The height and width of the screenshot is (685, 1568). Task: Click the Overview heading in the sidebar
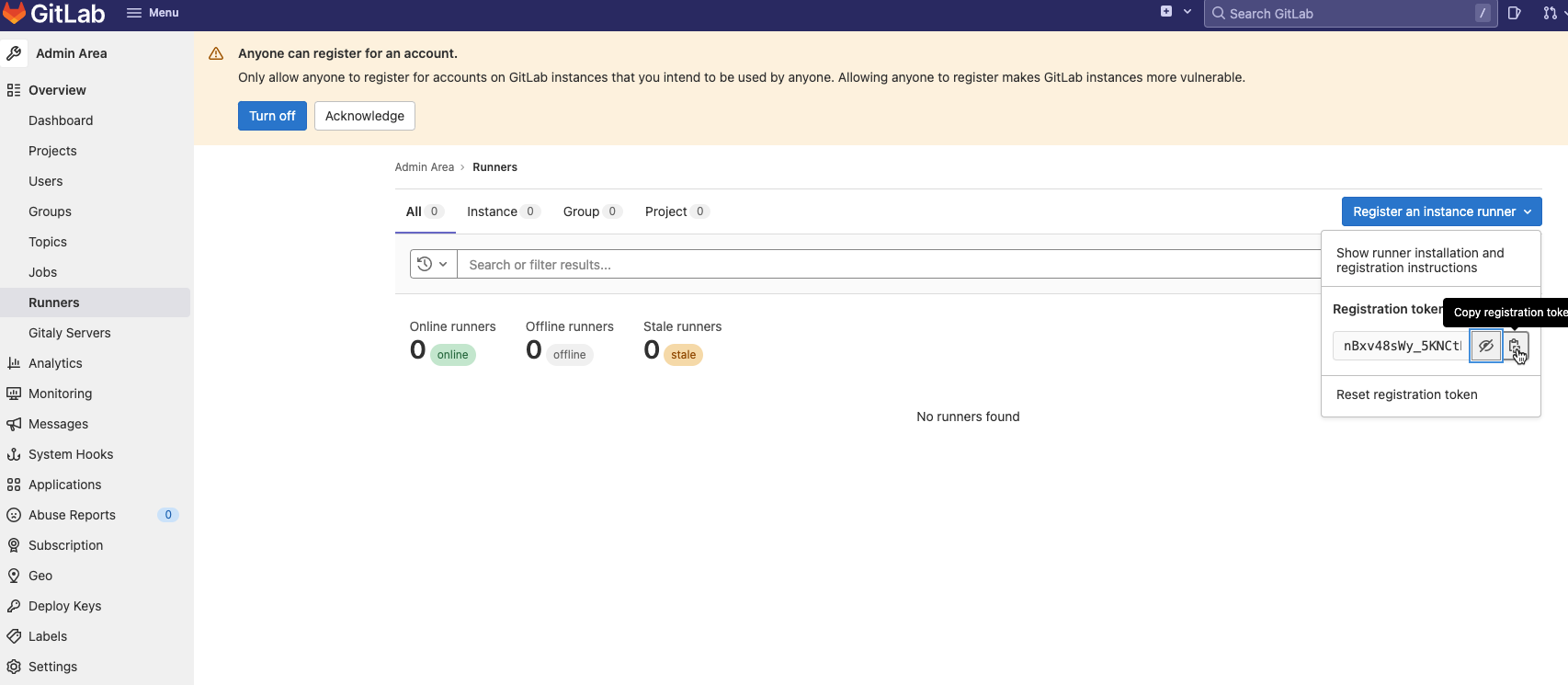click(57, 90)
